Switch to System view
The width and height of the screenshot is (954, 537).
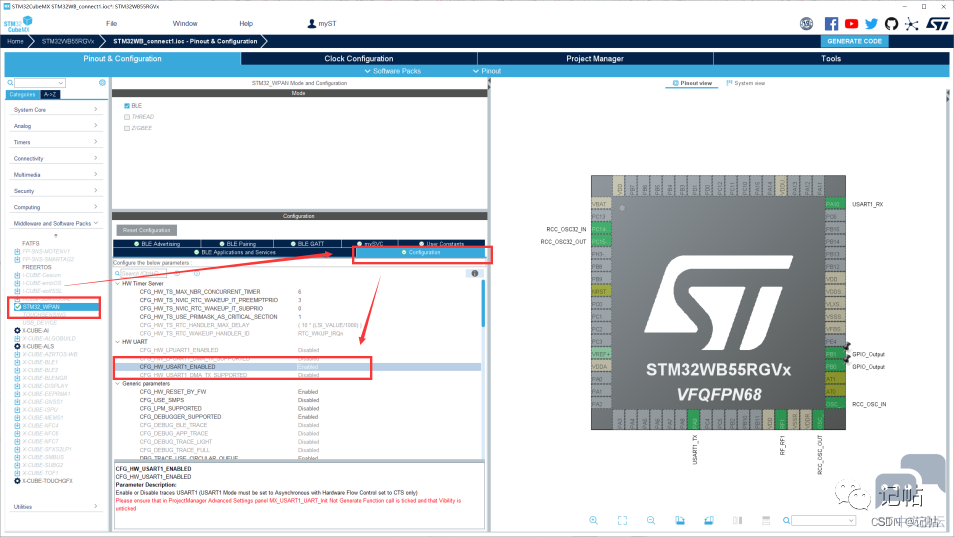coord(746,83)
